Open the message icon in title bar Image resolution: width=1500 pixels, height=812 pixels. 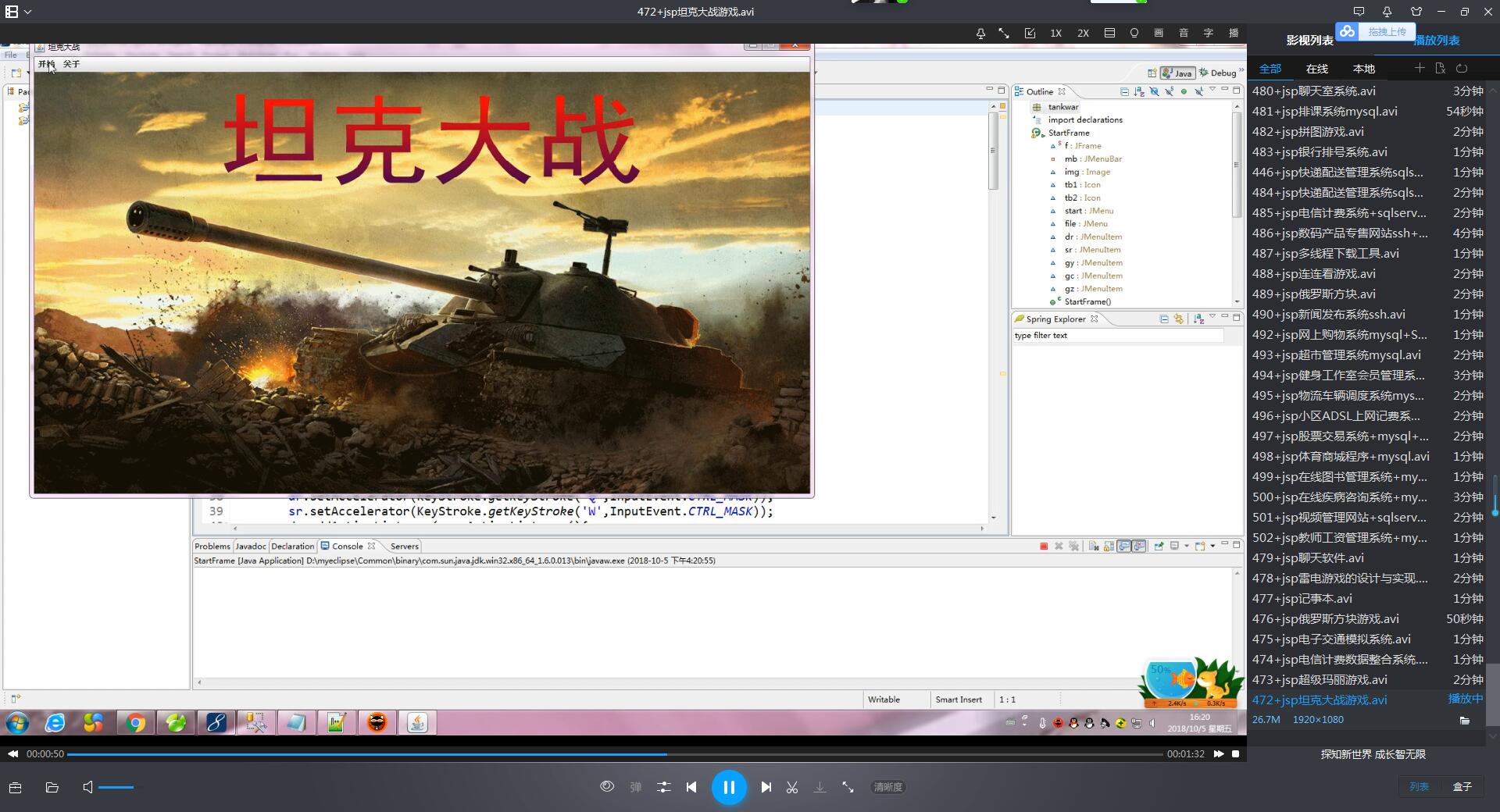(x=1359, y=12)
